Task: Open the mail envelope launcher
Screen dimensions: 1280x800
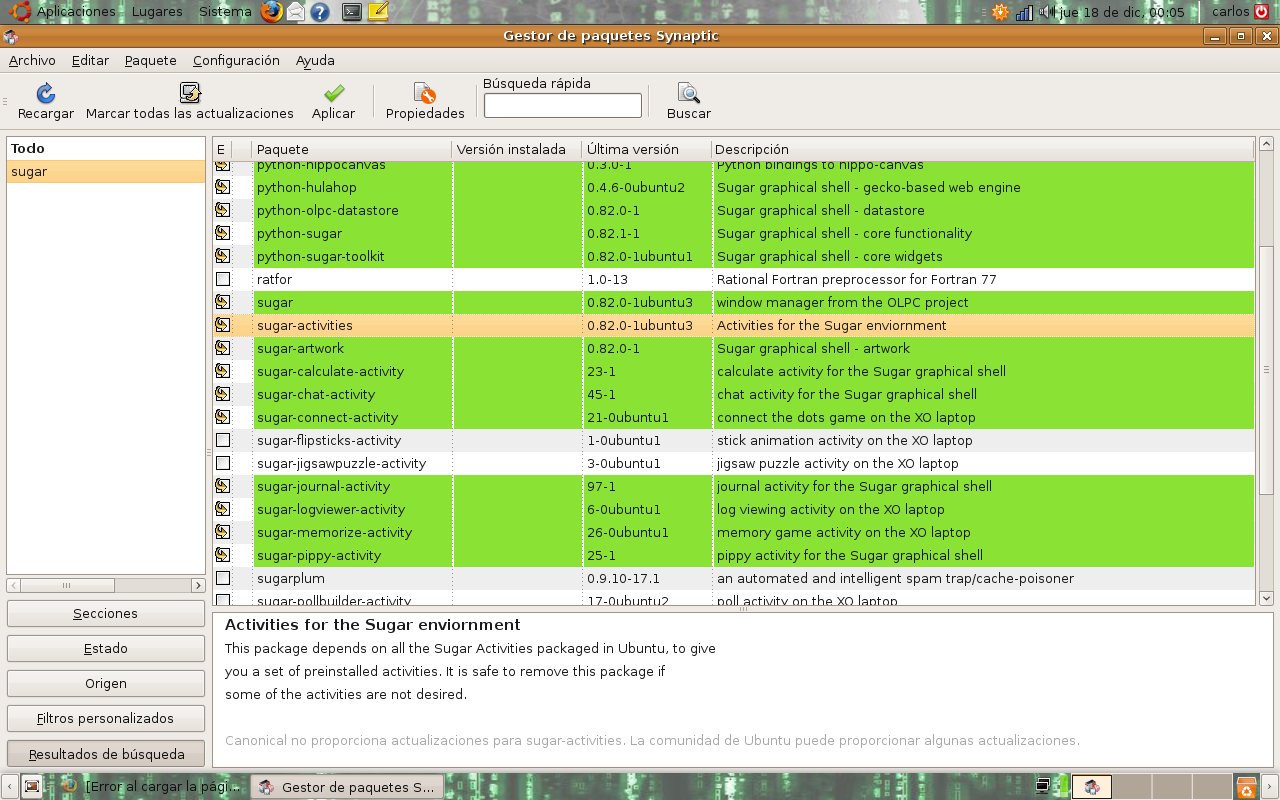Action: click(x=296, y=12)
